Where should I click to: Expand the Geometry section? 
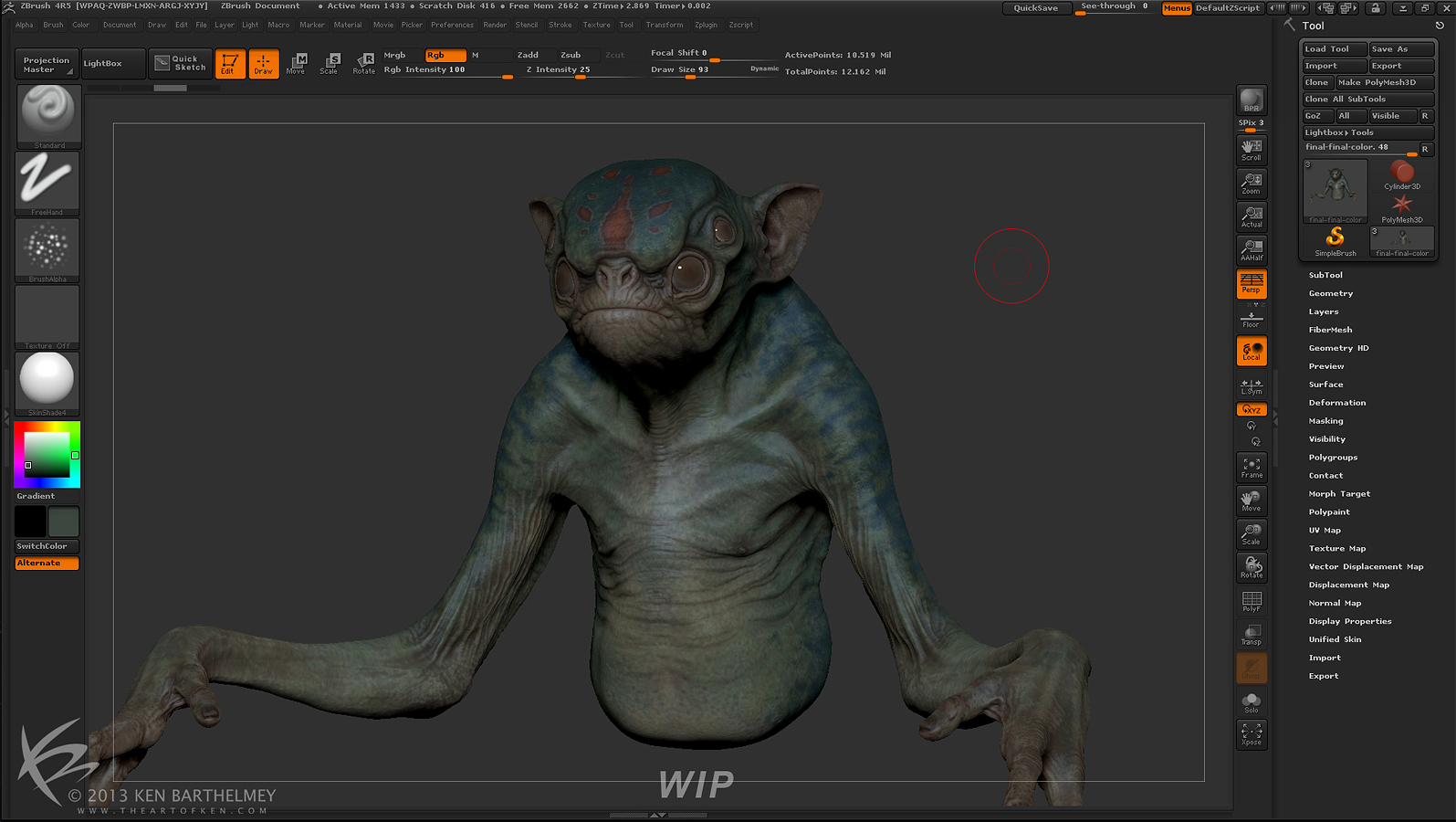pyautogui.click(x=1331, y=293)
